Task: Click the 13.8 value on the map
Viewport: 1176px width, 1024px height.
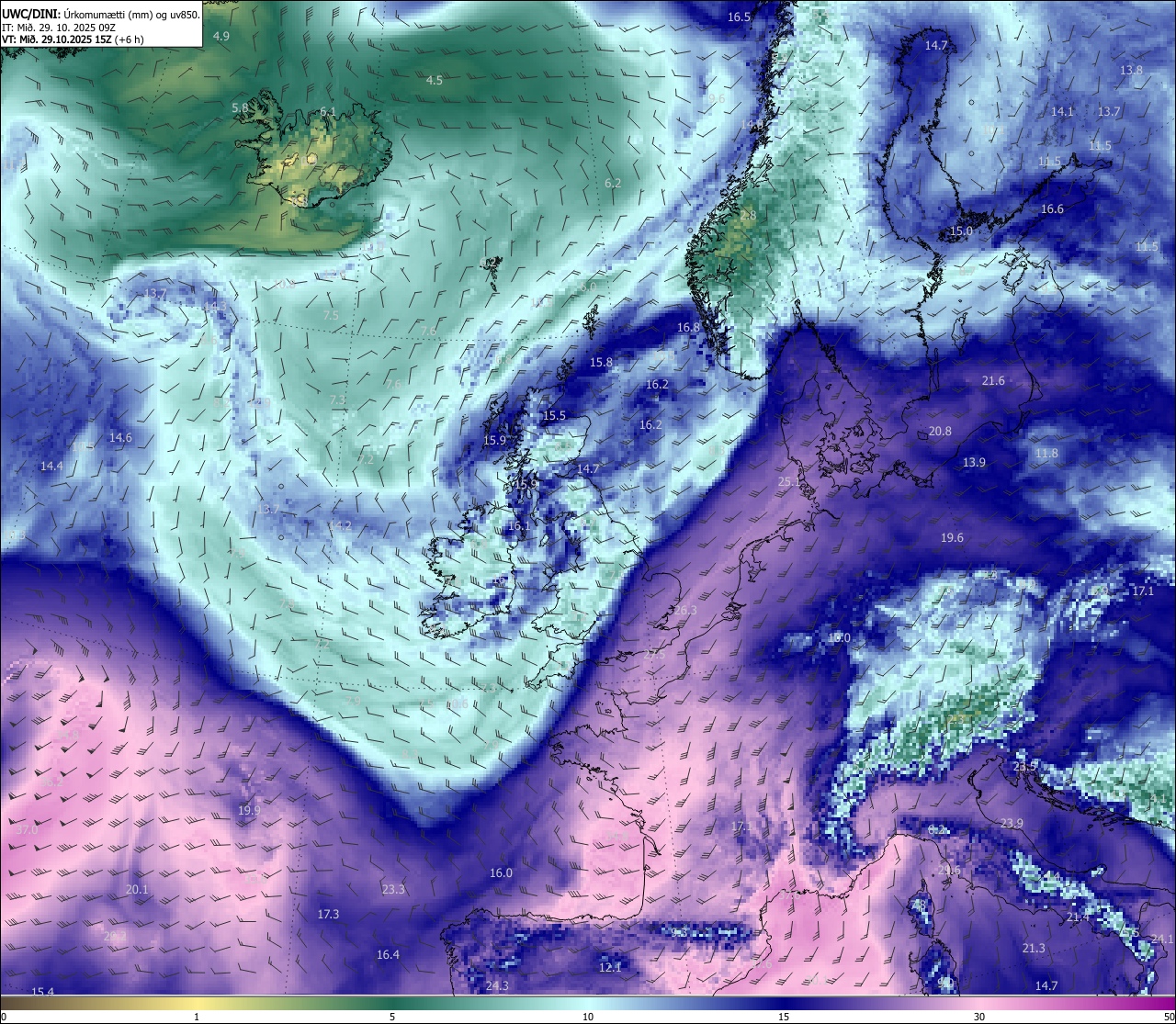Action: [1132, 71]
